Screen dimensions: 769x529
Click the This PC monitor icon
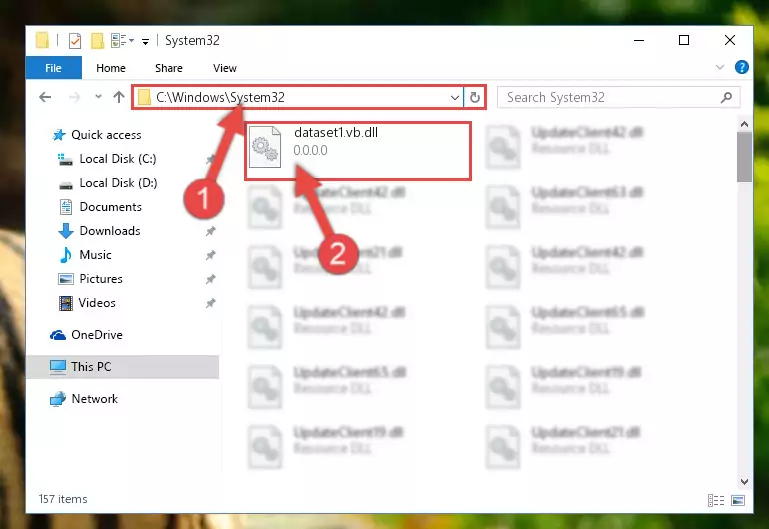point(58,367)
